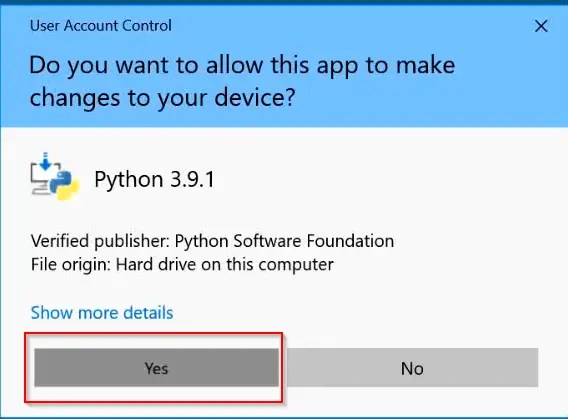Click the word 'Python' in the app name

point(129,179)
